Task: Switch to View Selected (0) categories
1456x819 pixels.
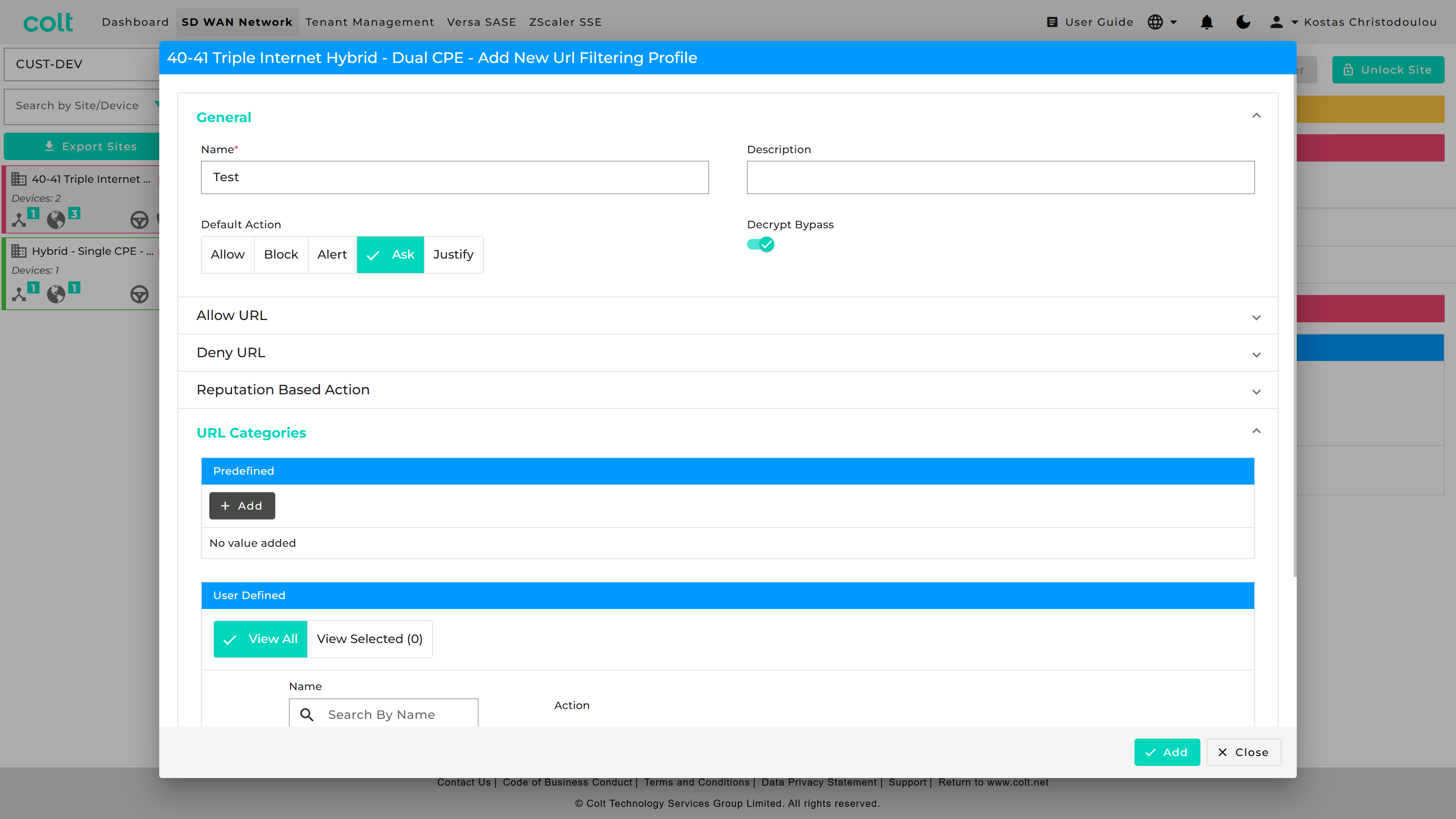Action: click(x=370, y=639)
